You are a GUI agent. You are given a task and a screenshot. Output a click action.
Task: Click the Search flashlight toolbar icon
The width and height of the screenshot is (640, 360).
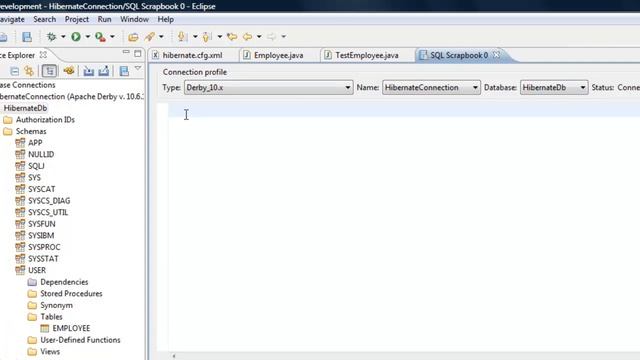149,37
